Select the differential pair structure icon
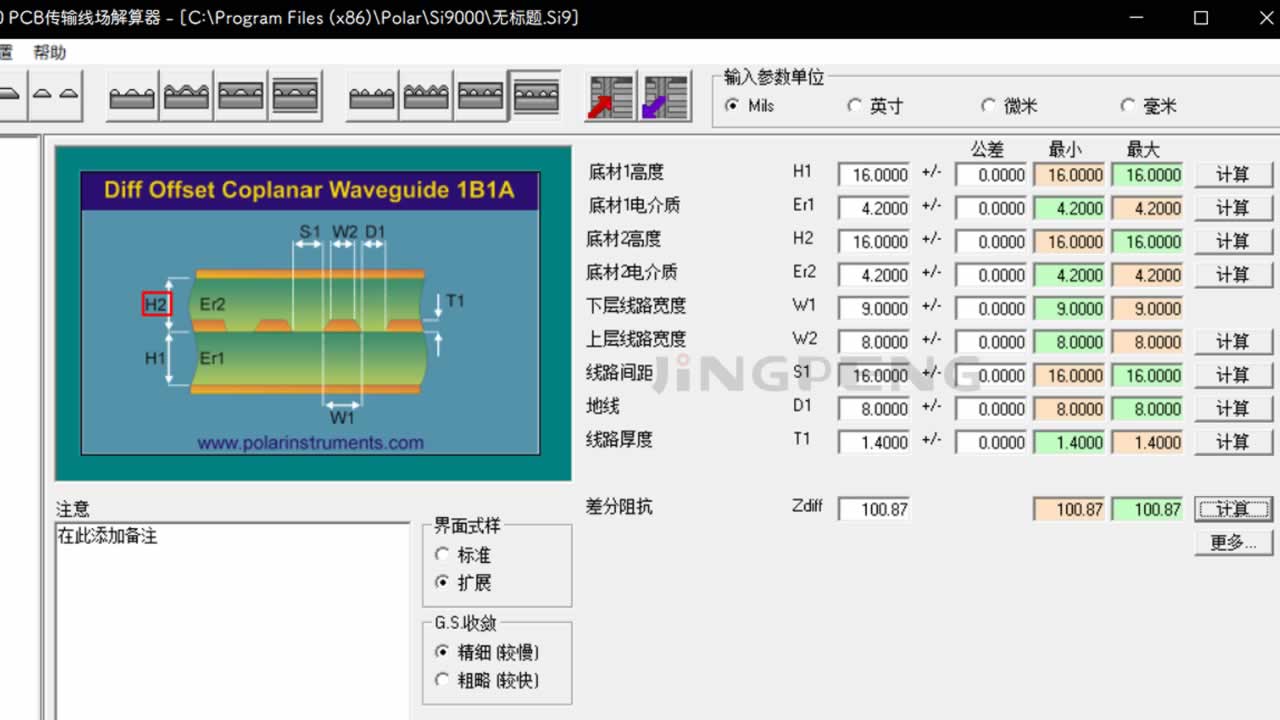Screen dimensions: 1280x720 pos(55,96)
